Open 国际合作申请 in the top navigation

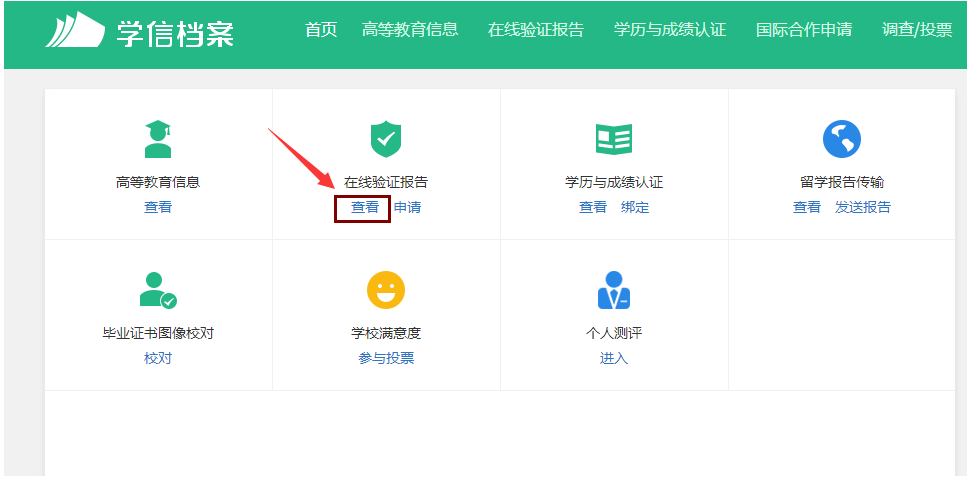coord(804,30)
